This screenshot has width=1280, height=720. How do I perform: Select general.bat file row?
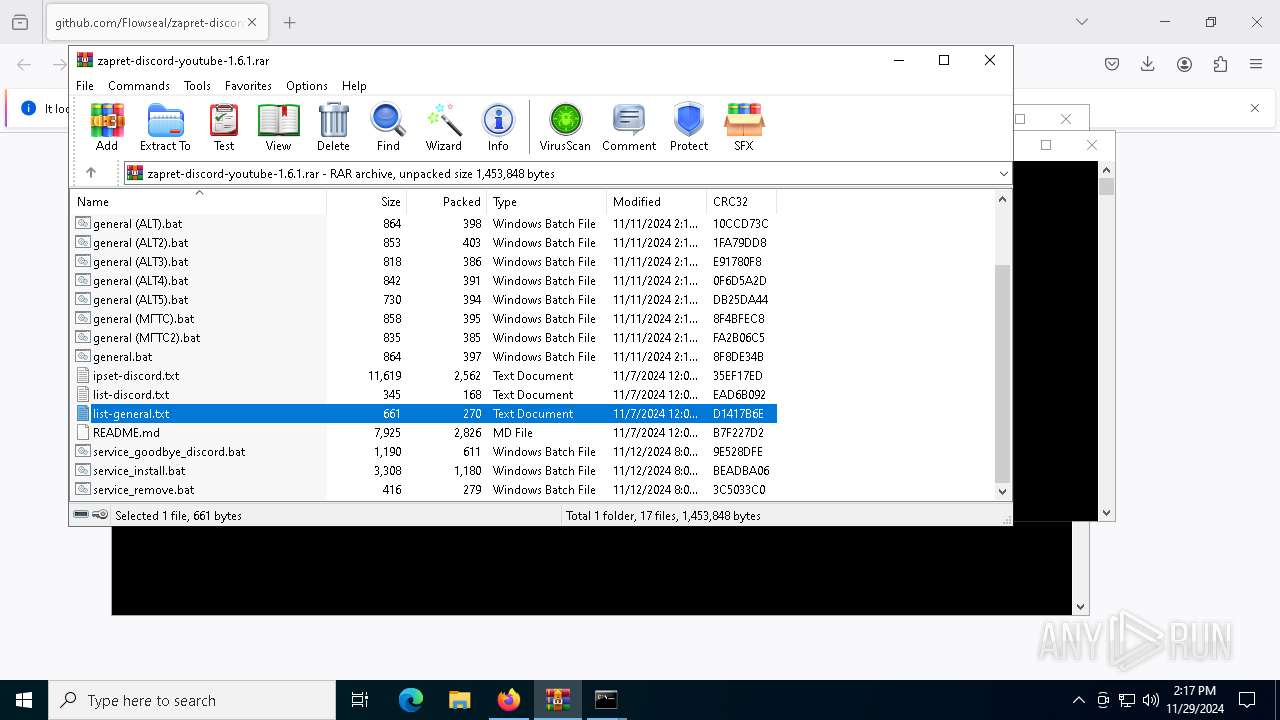tap(425, 357)
